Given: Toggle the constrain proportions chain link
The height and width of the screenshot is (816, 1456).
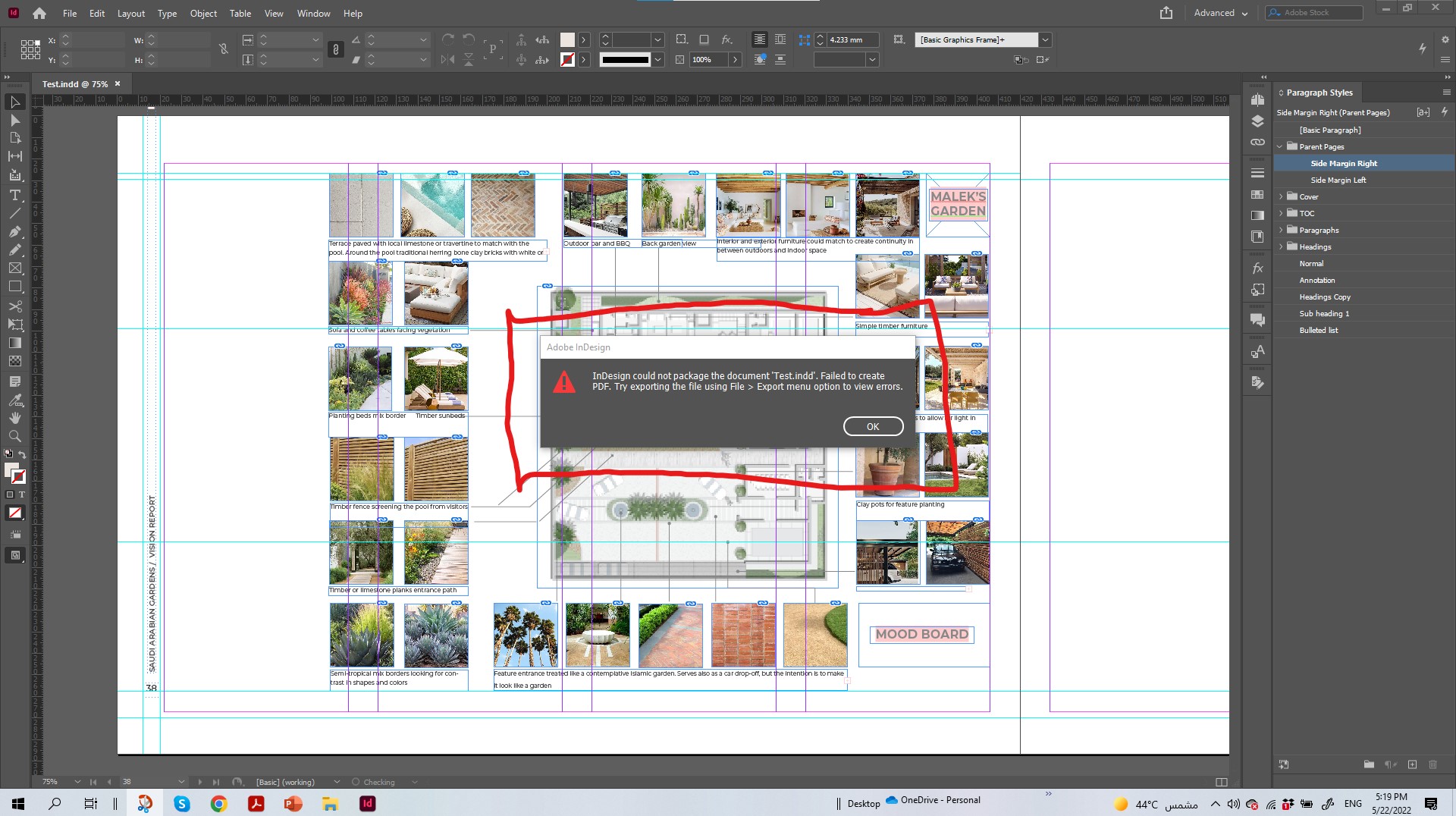Looking at the screenshot, I should pyautogui.click(x=336, y=49).
